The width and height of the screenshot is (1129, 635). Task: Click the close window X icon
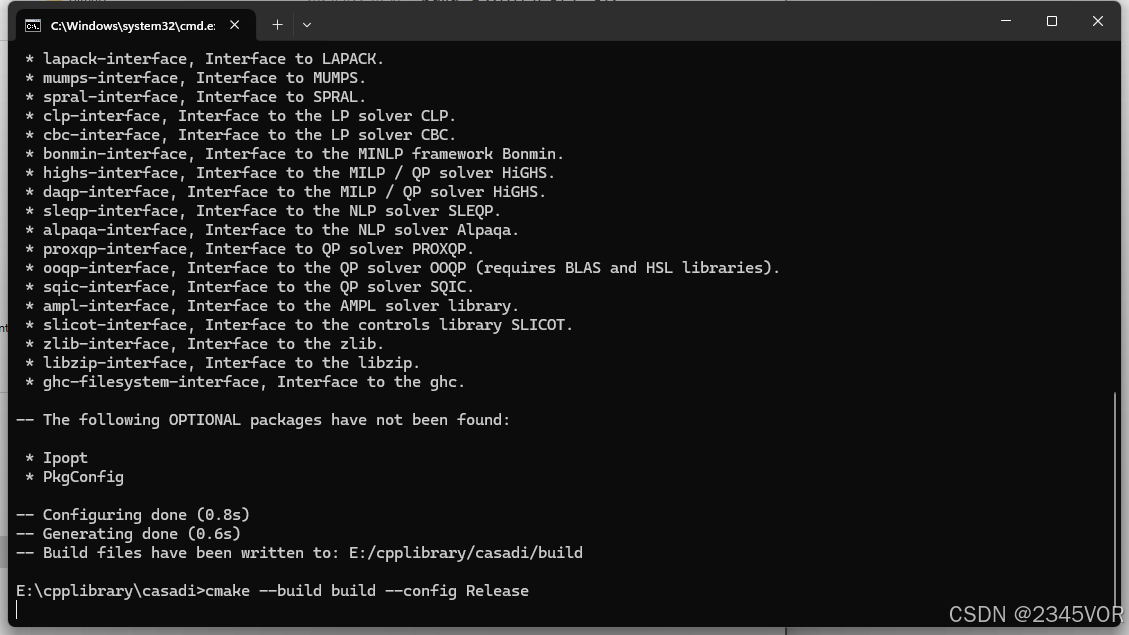[x=1097, y=21]
